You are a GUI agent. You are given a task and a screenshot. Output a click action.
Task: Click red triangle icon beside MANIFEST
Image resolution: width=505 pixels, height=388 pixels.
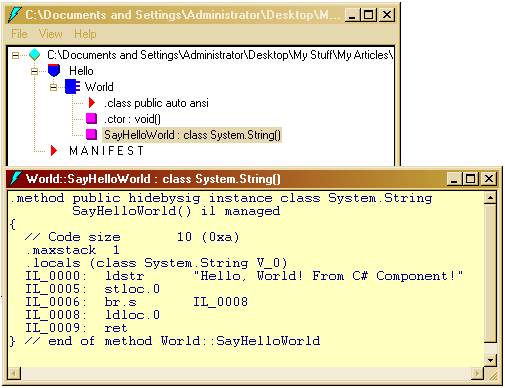pyautogui.click(x=53, y=151)
